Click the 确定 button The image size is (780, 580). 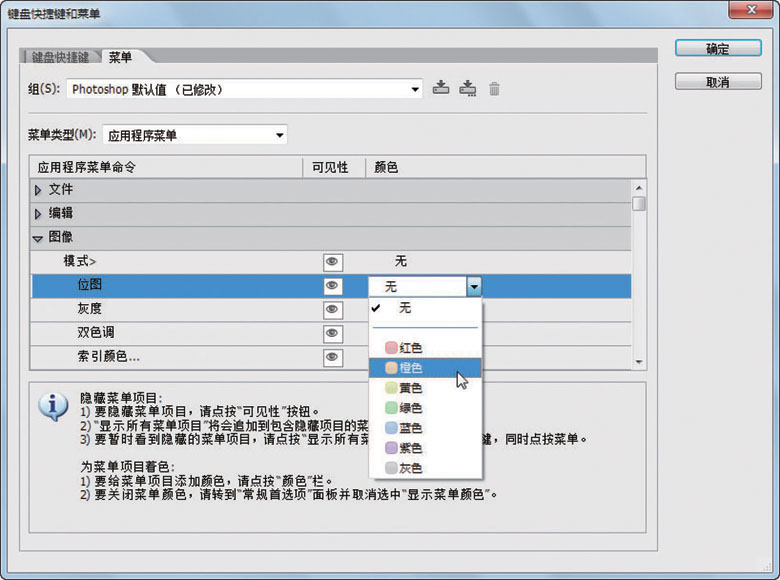[x=717, y=48]
